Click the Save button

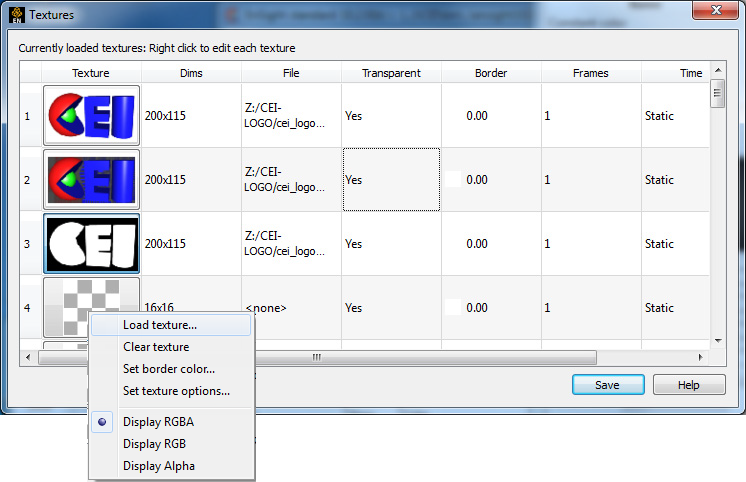pos(608,384)
